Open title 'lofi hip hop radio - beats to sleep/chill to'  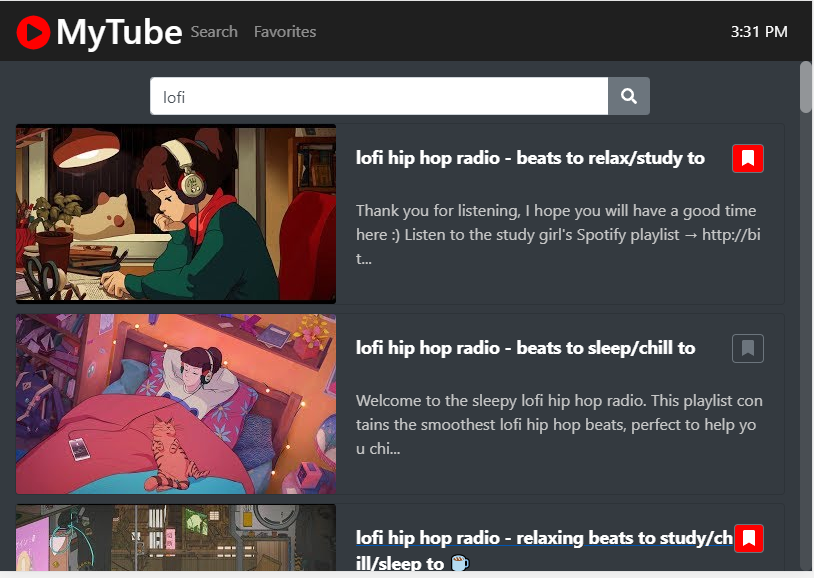coord(525,348)
